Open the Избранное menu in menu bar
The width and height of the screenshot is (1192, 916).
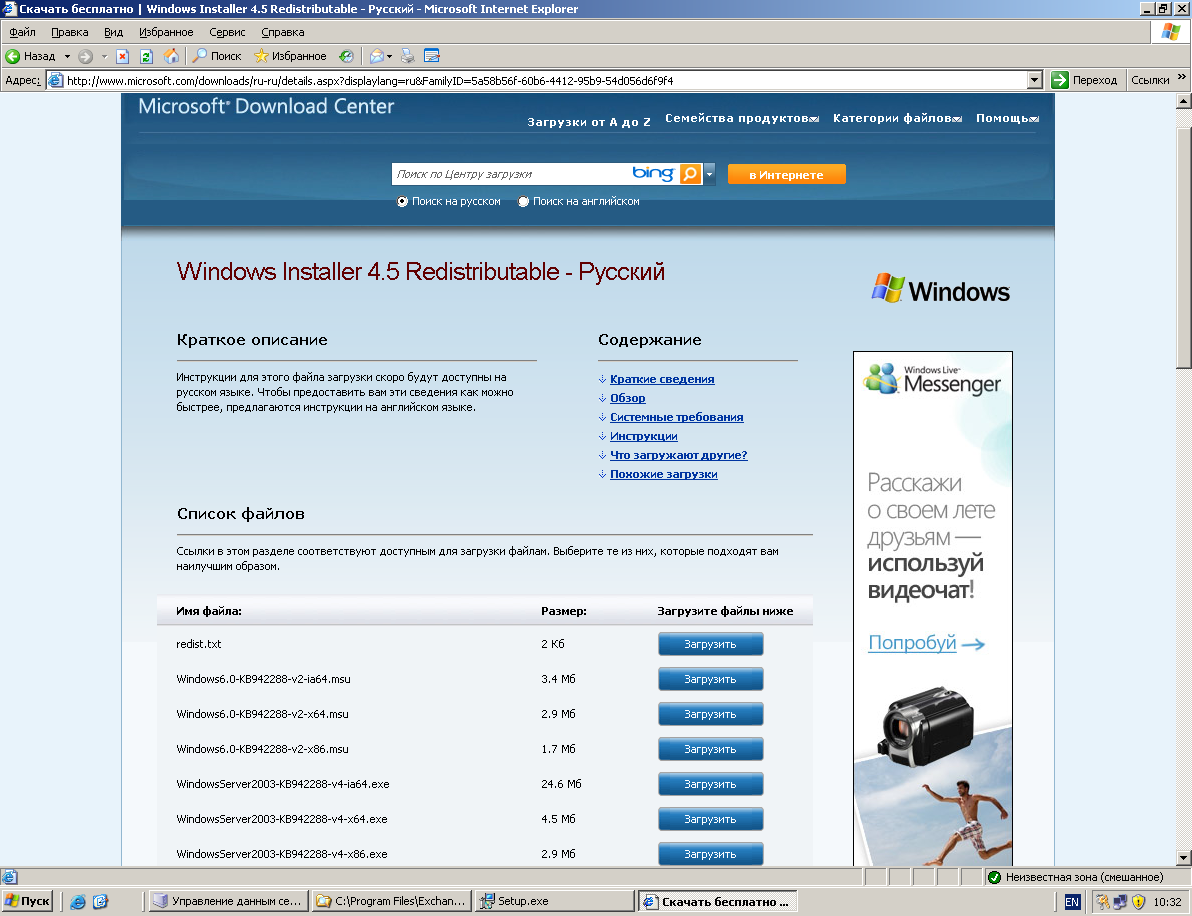(166, 32)
